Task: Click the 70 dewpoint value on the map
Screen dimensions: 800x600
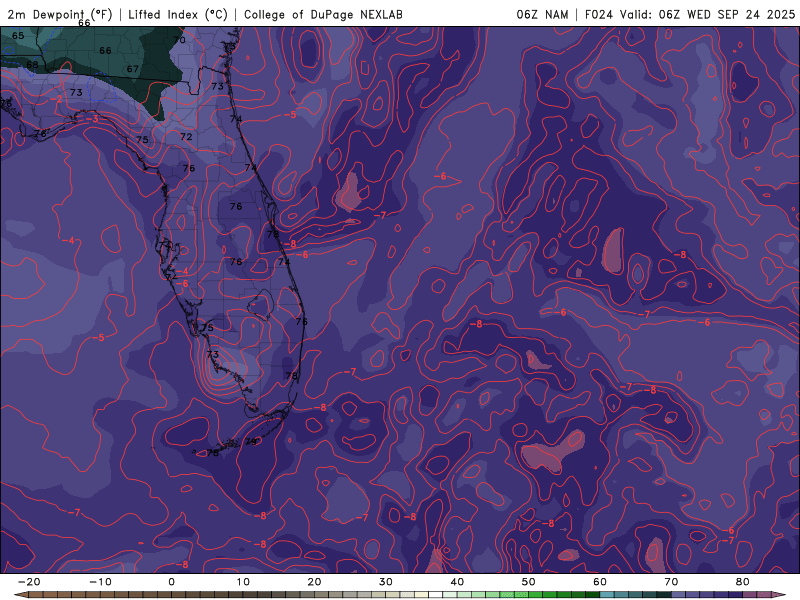Action: [x=179, y=40]
